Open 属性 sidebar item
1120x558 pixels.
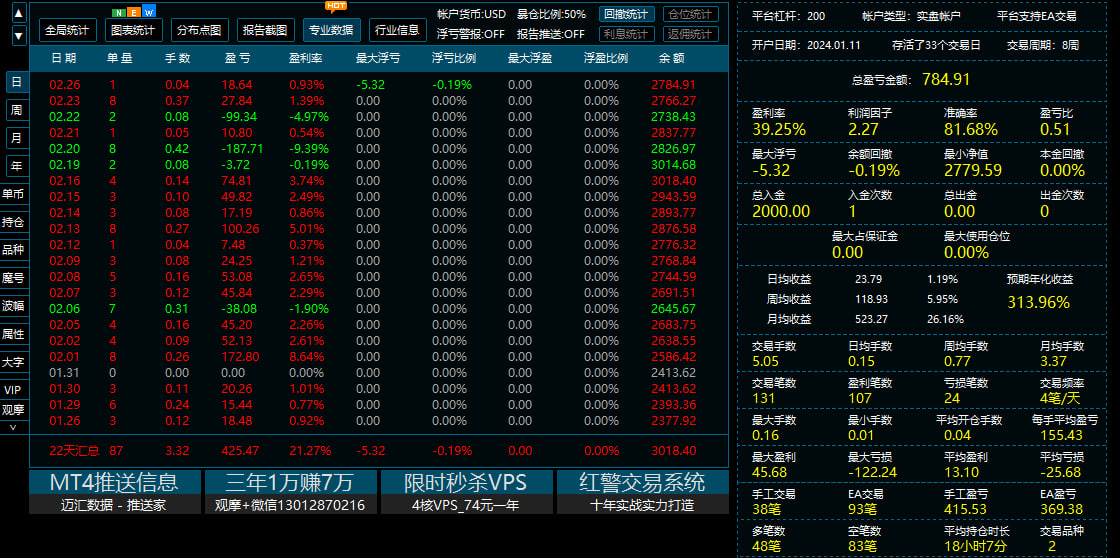(x=14, y=334)
